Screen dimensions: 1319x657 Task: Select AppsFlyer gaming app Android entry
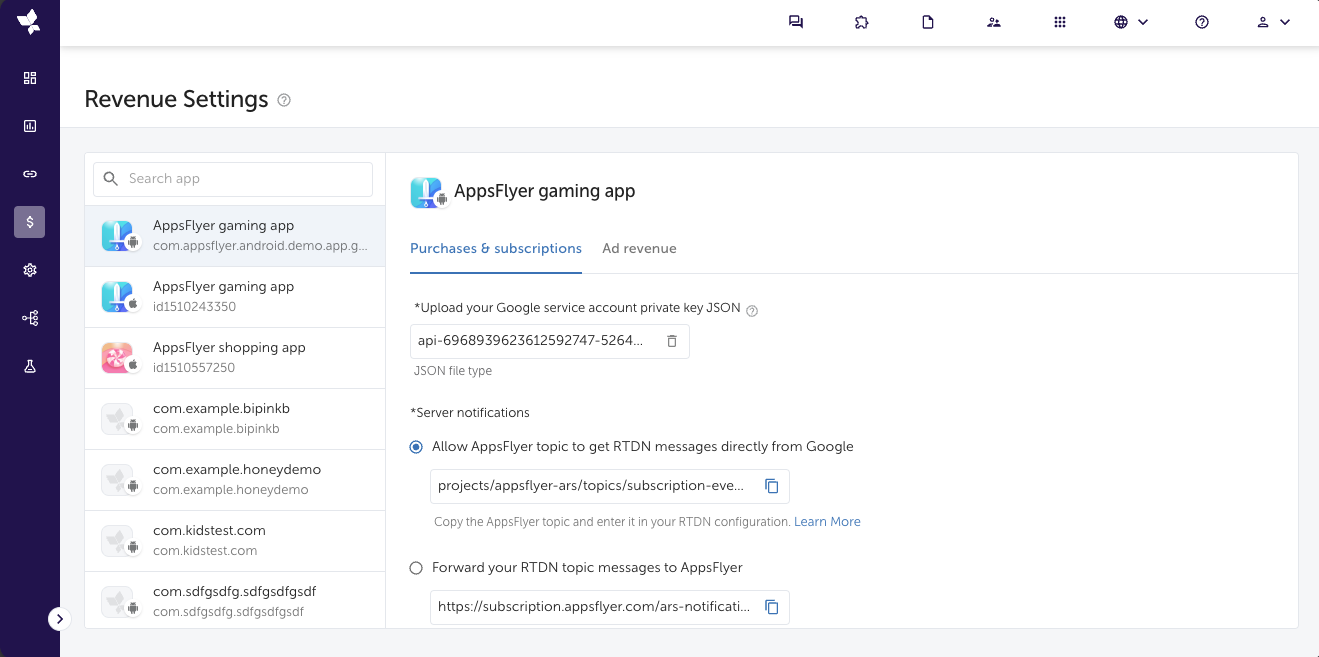pos(235,236)
